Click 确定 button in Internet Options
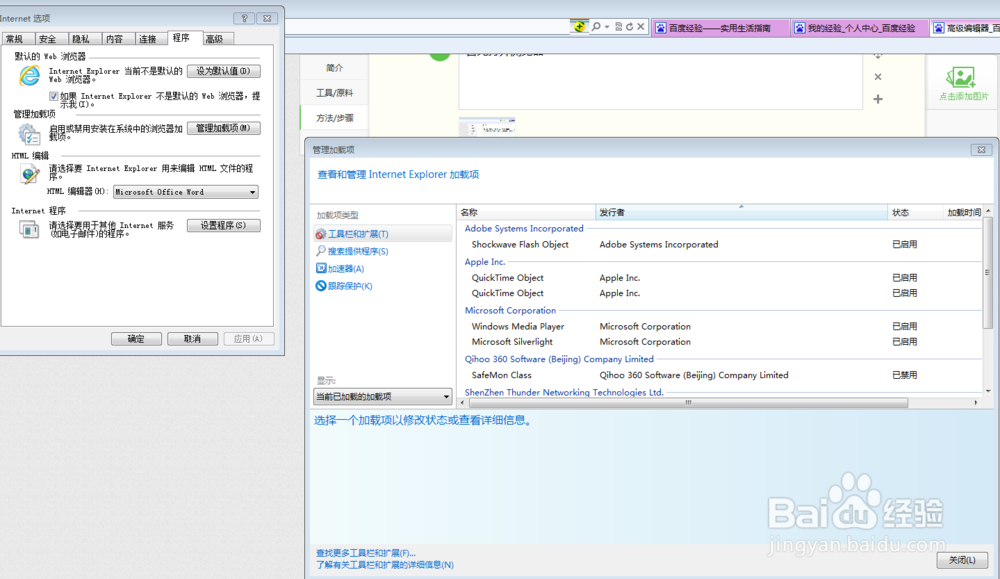 136,339
